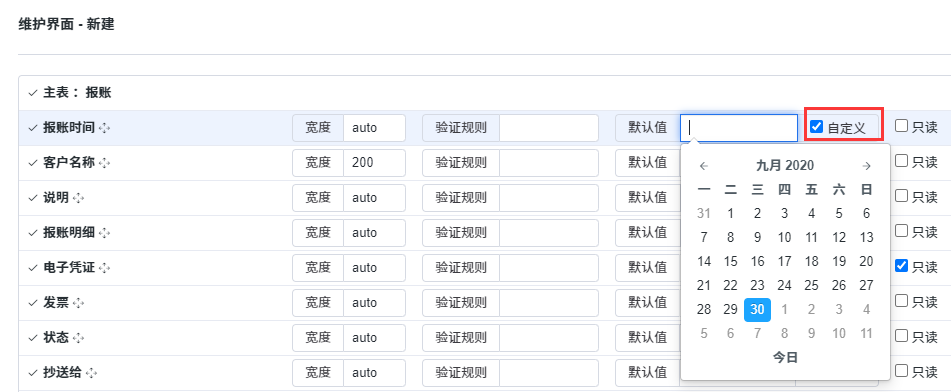
Task: Pick day 15 in September calendar
Action: click(x=731, y=262)
